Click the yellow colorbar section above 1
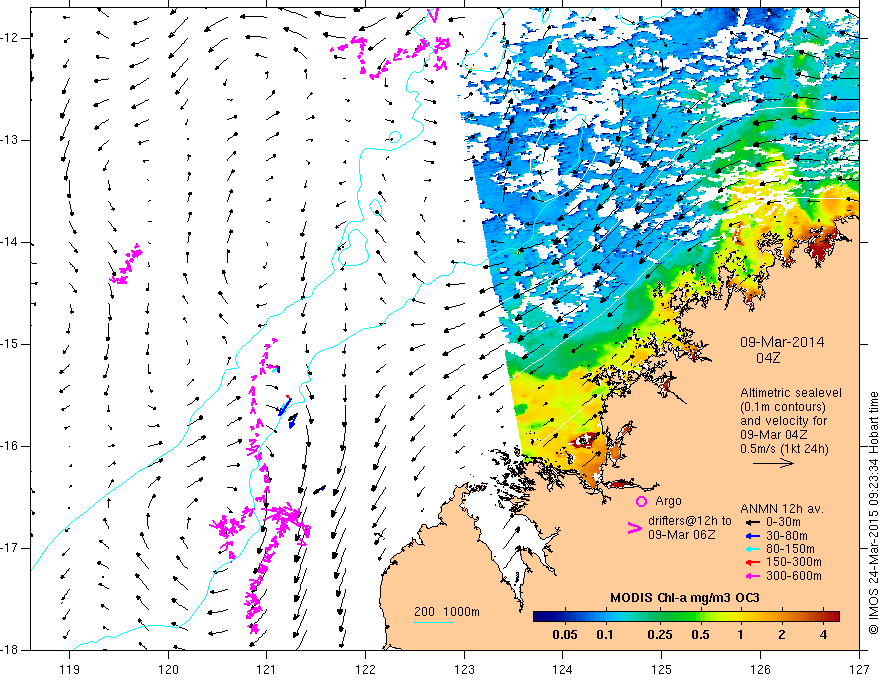The height and width of the screenshot is (680, 880). 741,617
